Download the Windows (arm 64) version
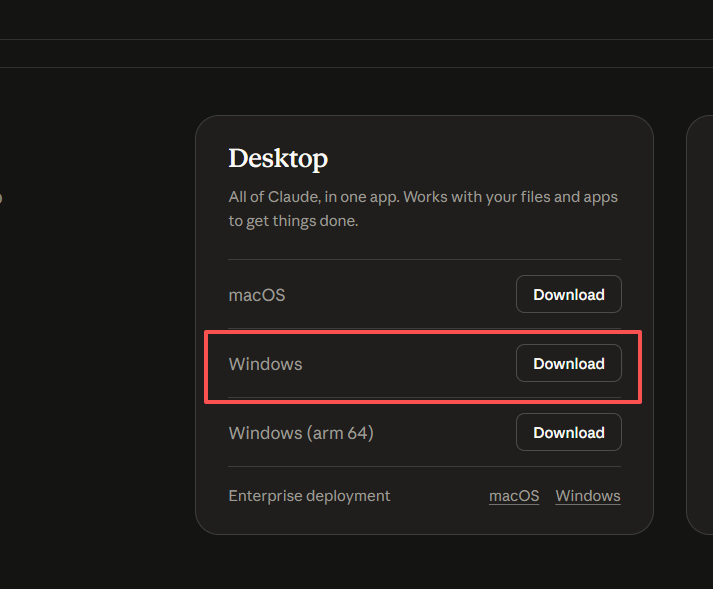 pos(568,433)
